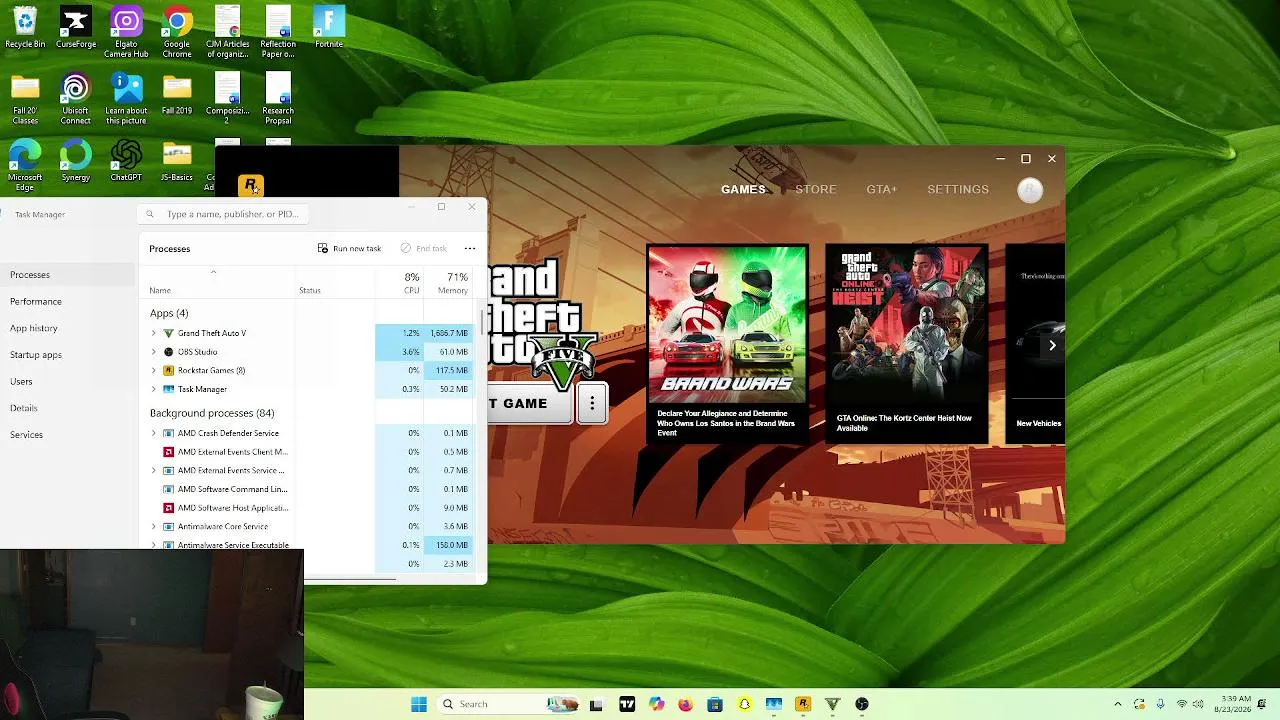Open the App history tab
The height and width of the screenshot is (720, 1280).
click(x=67, y=328)
